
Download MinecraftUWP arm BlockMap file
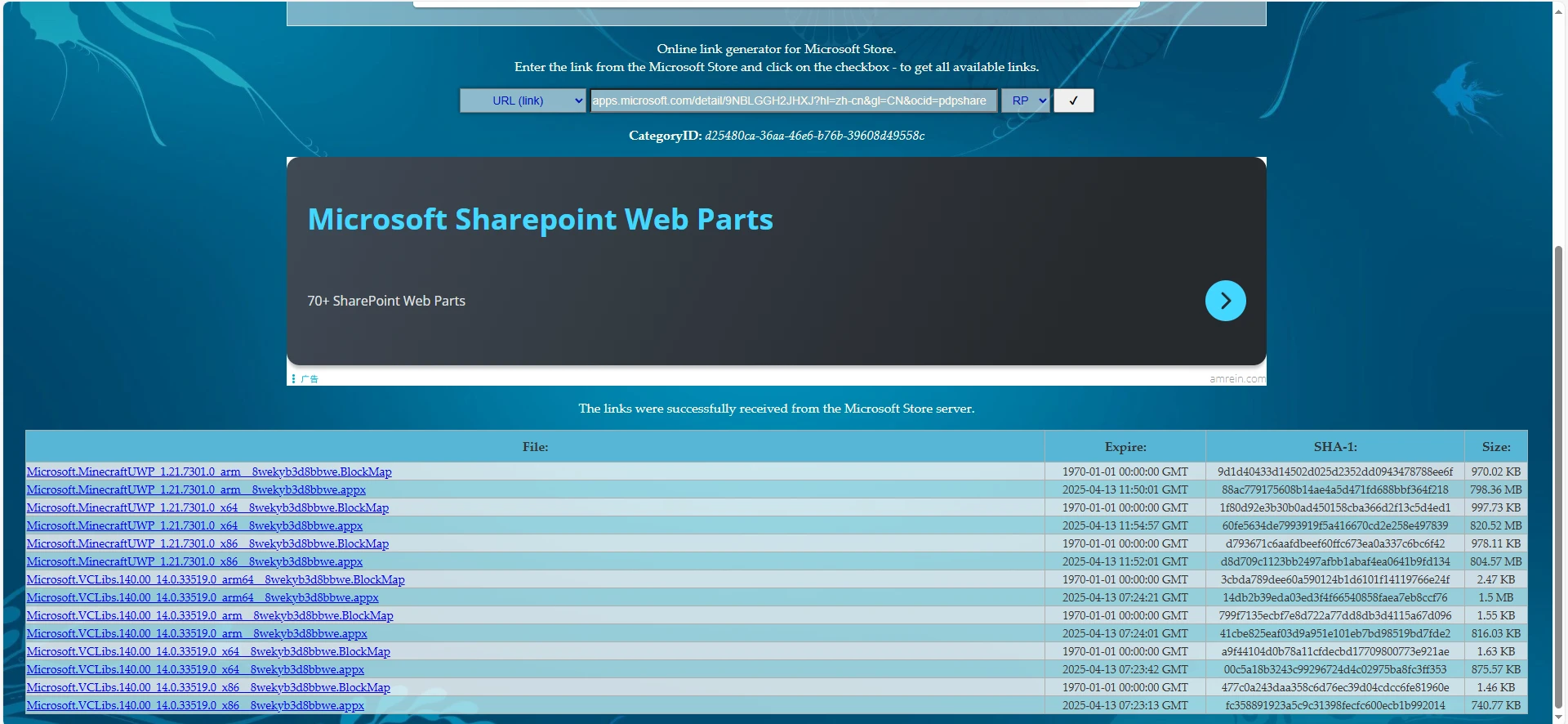coord(209,471)
